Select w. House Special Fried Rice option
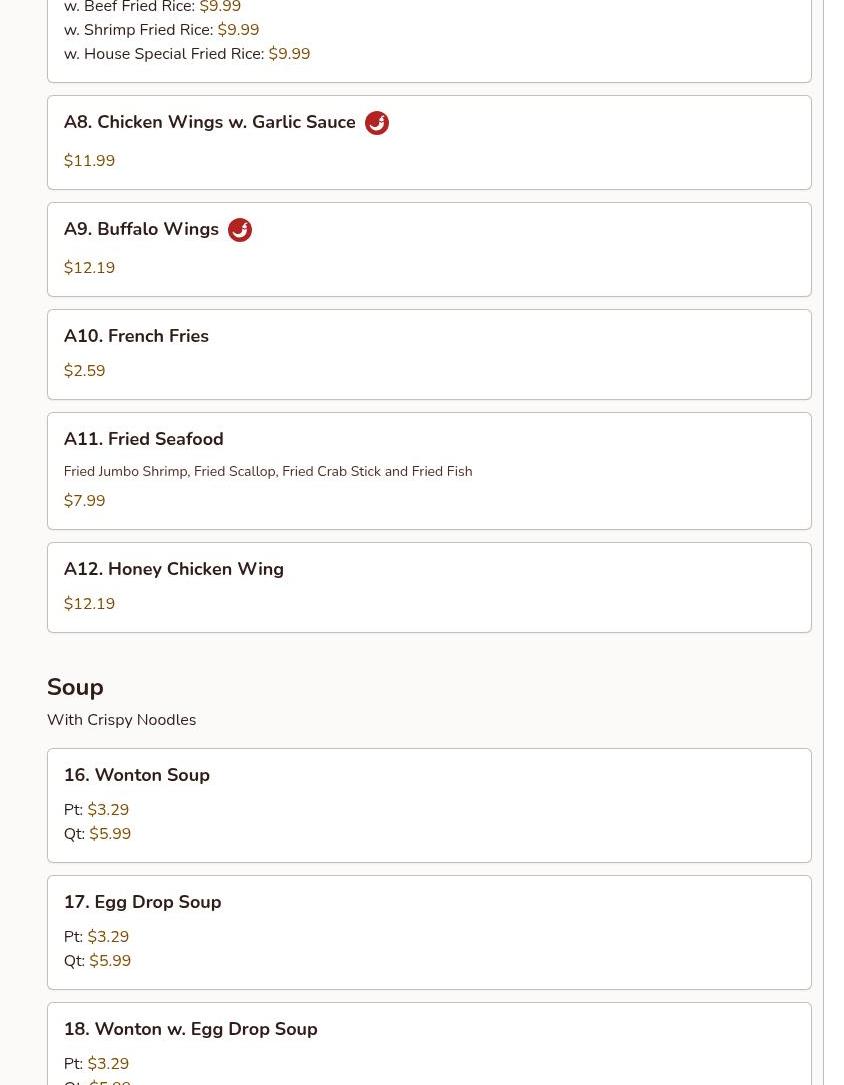The height and width of the screenshot is (1085, 844). pyautogui.click(x=187, y=54)
